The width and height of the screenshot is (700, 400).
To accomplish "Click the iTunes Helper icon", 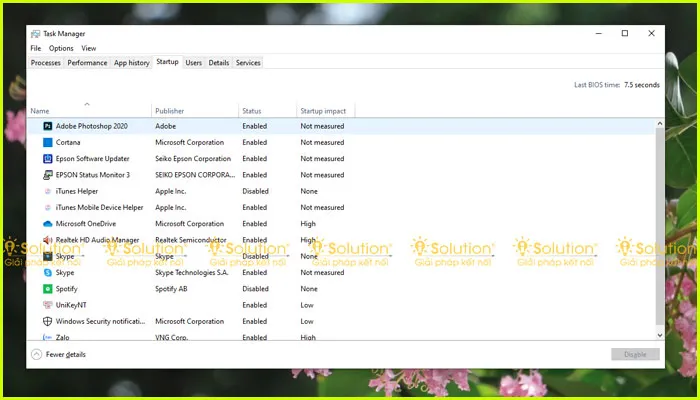I will [47, 191].
